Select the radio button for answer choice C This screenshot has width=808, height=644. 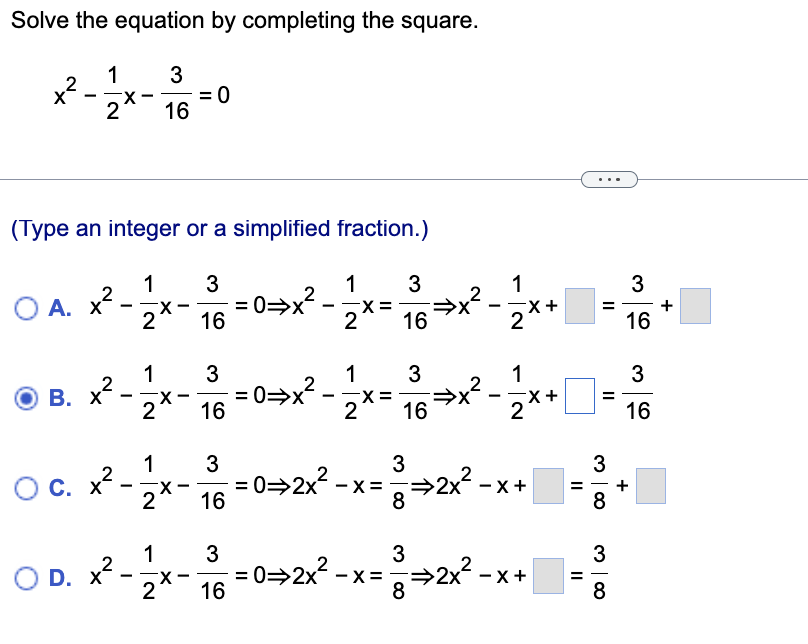27,487
